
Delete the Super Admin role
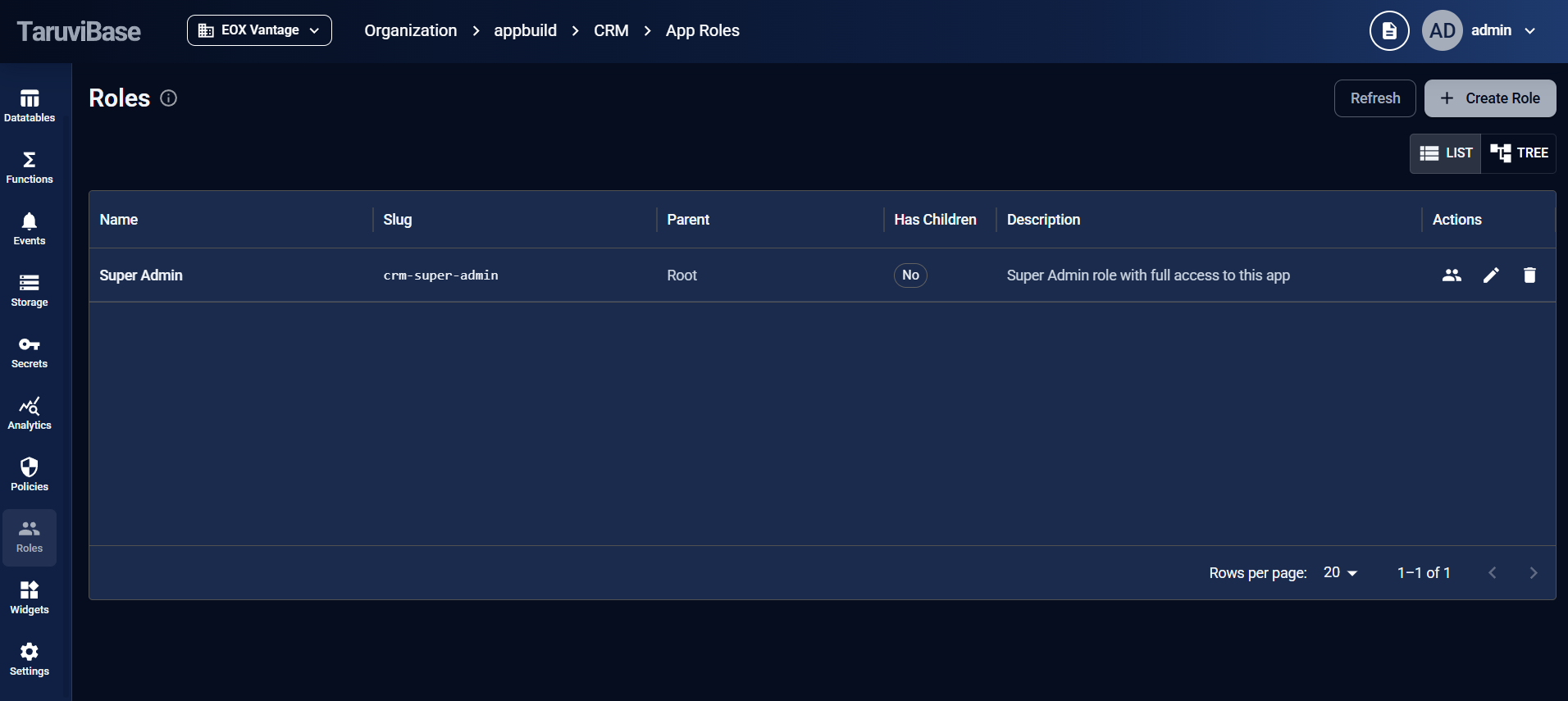[1529, 275]
